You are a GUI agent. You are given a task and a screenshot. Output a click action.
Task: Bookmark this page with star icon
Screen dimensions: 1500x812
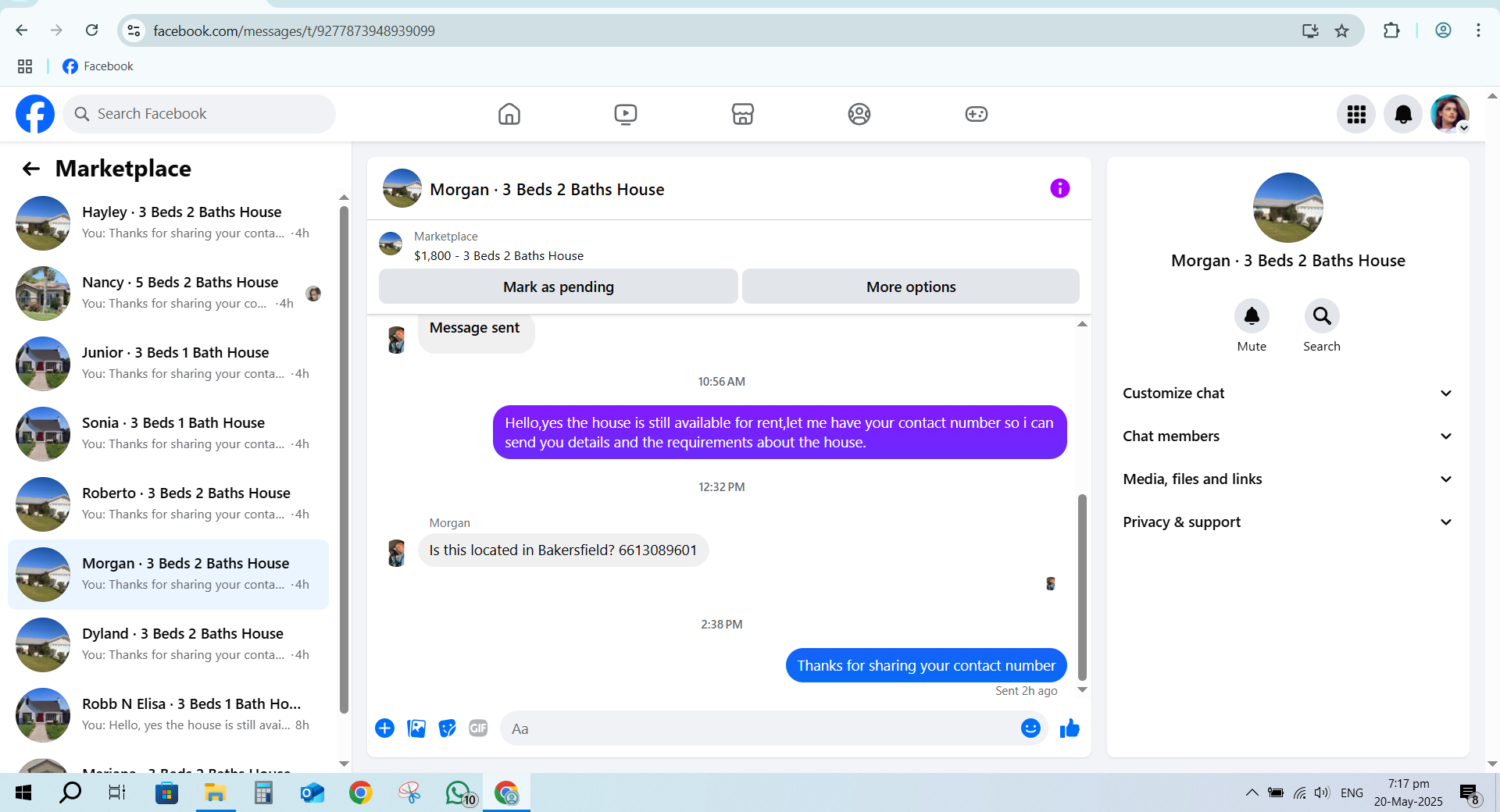coord(1341,30)
